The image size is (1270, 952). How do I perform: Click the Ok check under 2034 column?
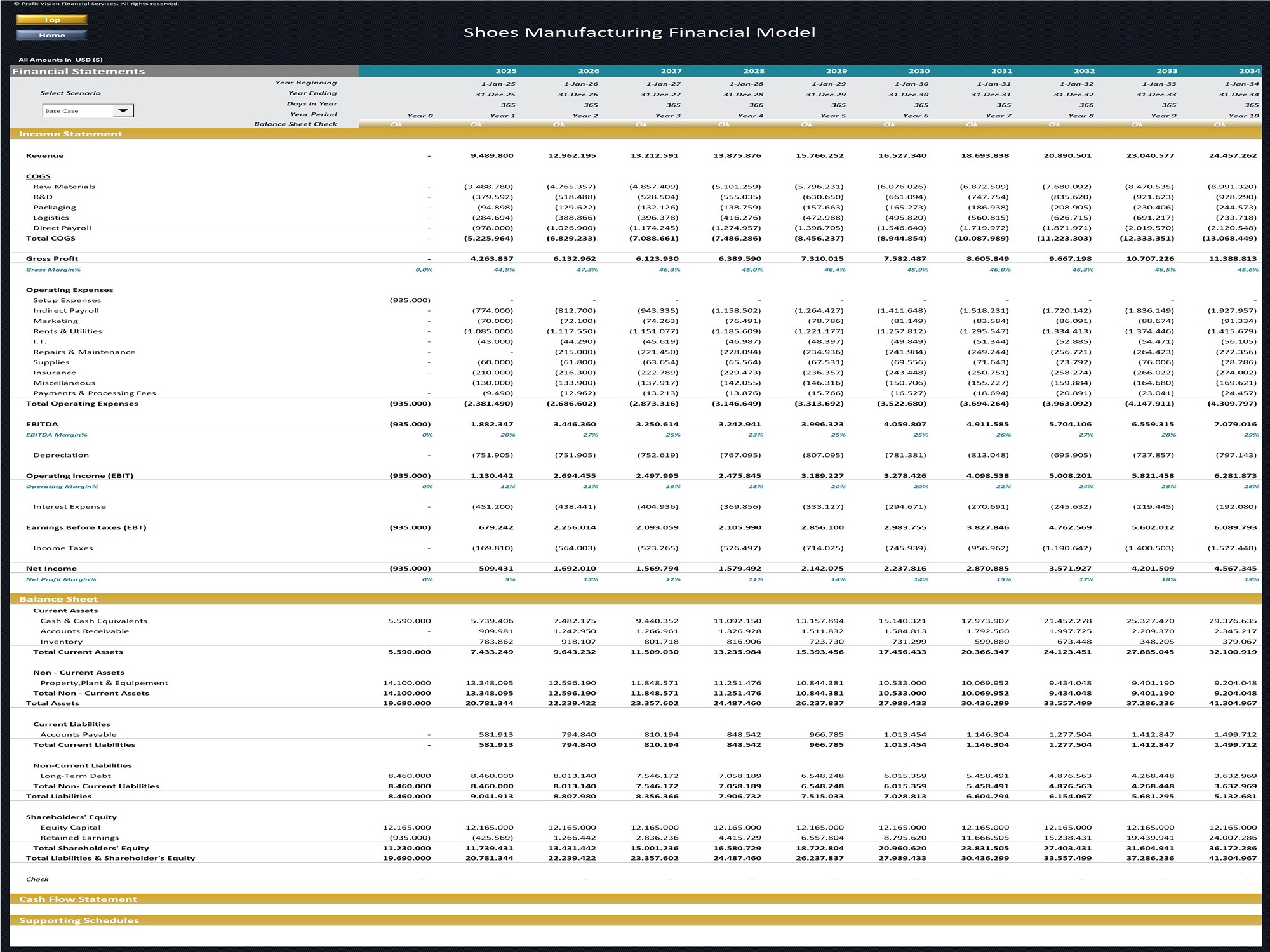pyautogui.click(x=1219, y=124)
